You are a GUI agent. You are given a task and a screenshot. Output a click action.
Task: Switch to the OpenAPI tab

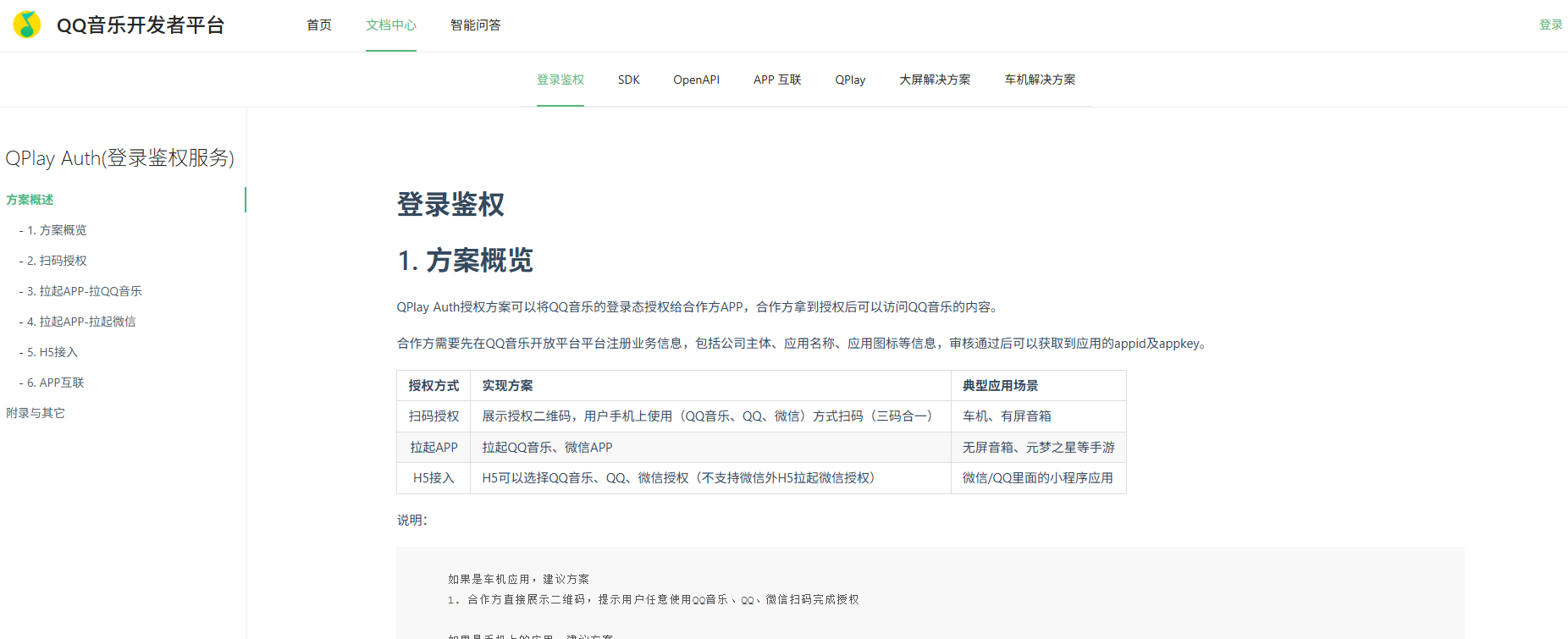697,80
